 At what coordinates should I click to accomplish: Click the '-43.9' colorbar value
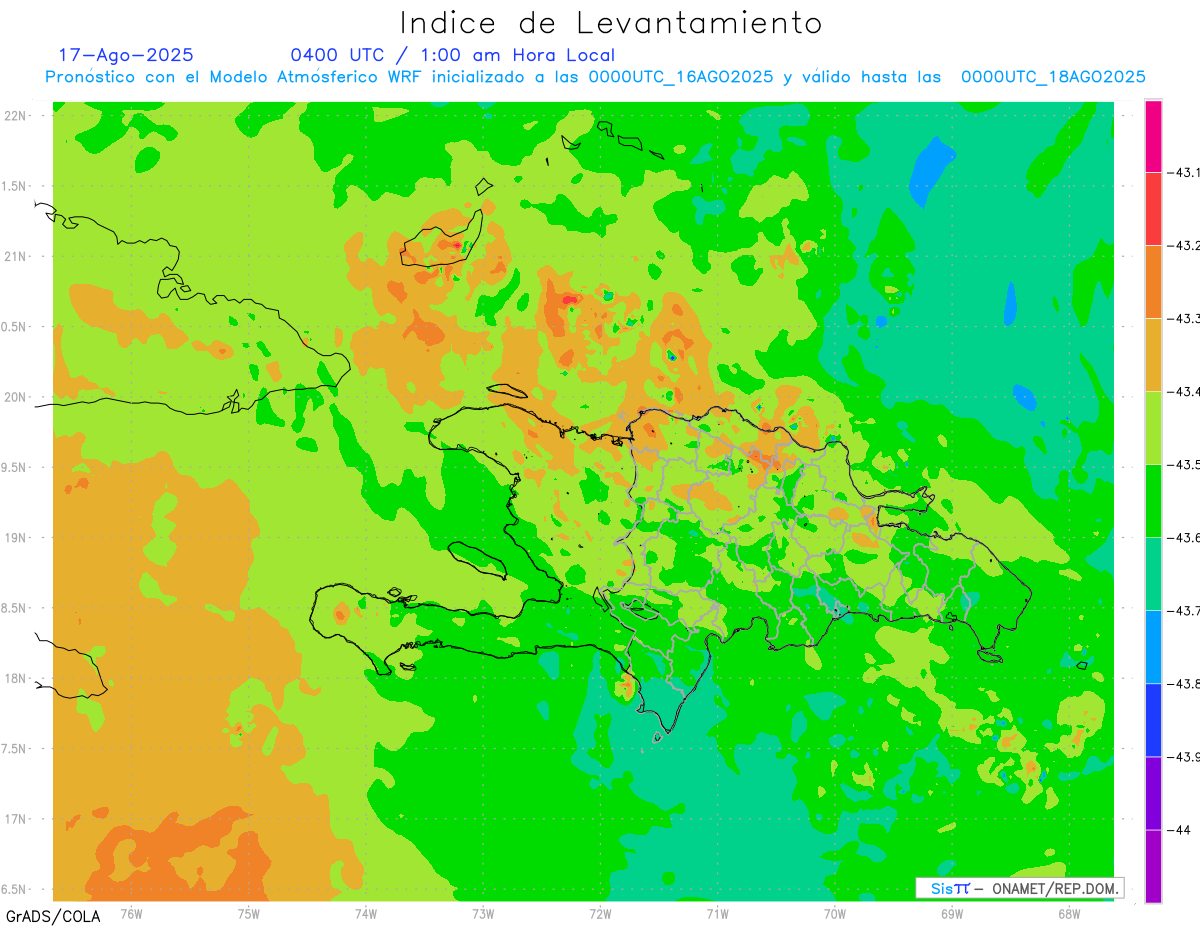click(x=1182, y=757)
